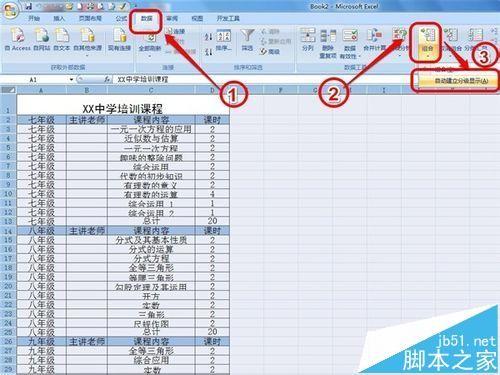
Task: Click the 自其他来源 sources icon
Action: click(87, 36)
